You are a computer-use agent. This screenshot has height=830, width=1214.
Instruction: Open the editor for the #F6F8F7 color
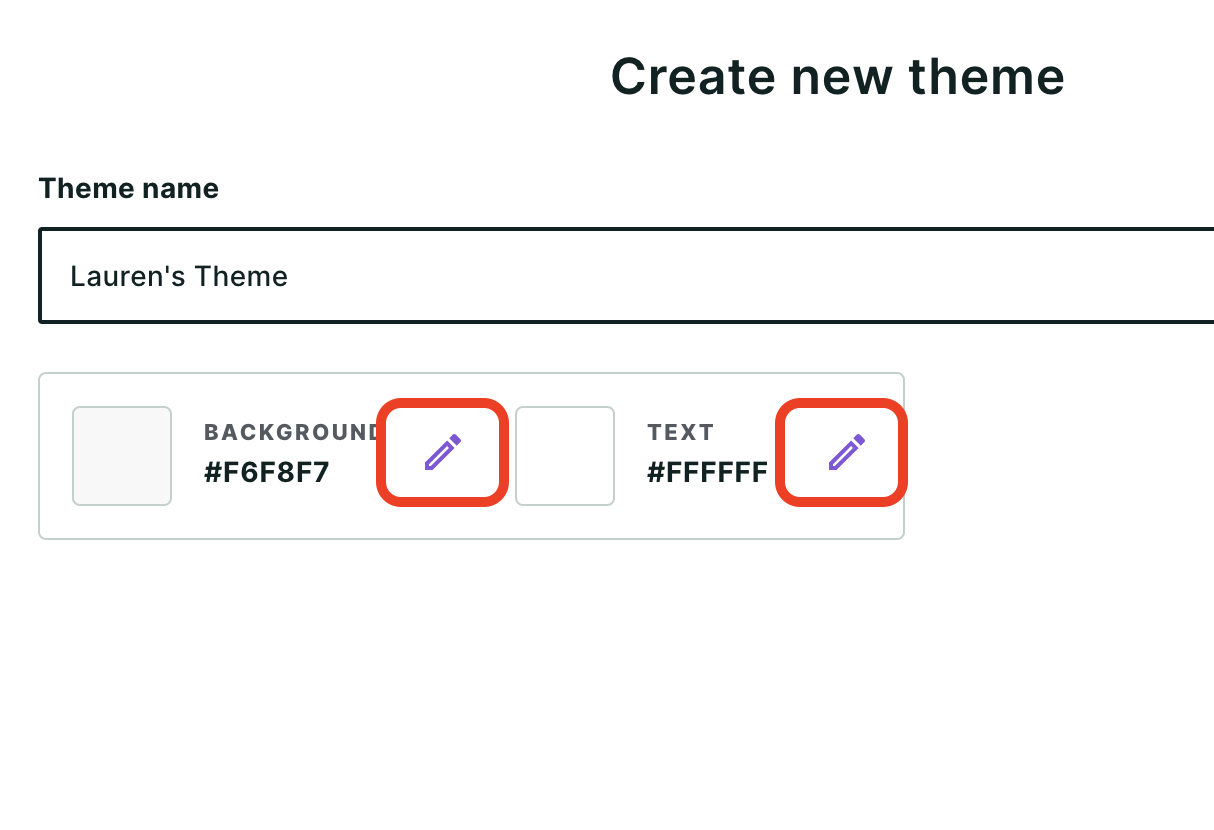pyautogui.click(x=442, y=452)
